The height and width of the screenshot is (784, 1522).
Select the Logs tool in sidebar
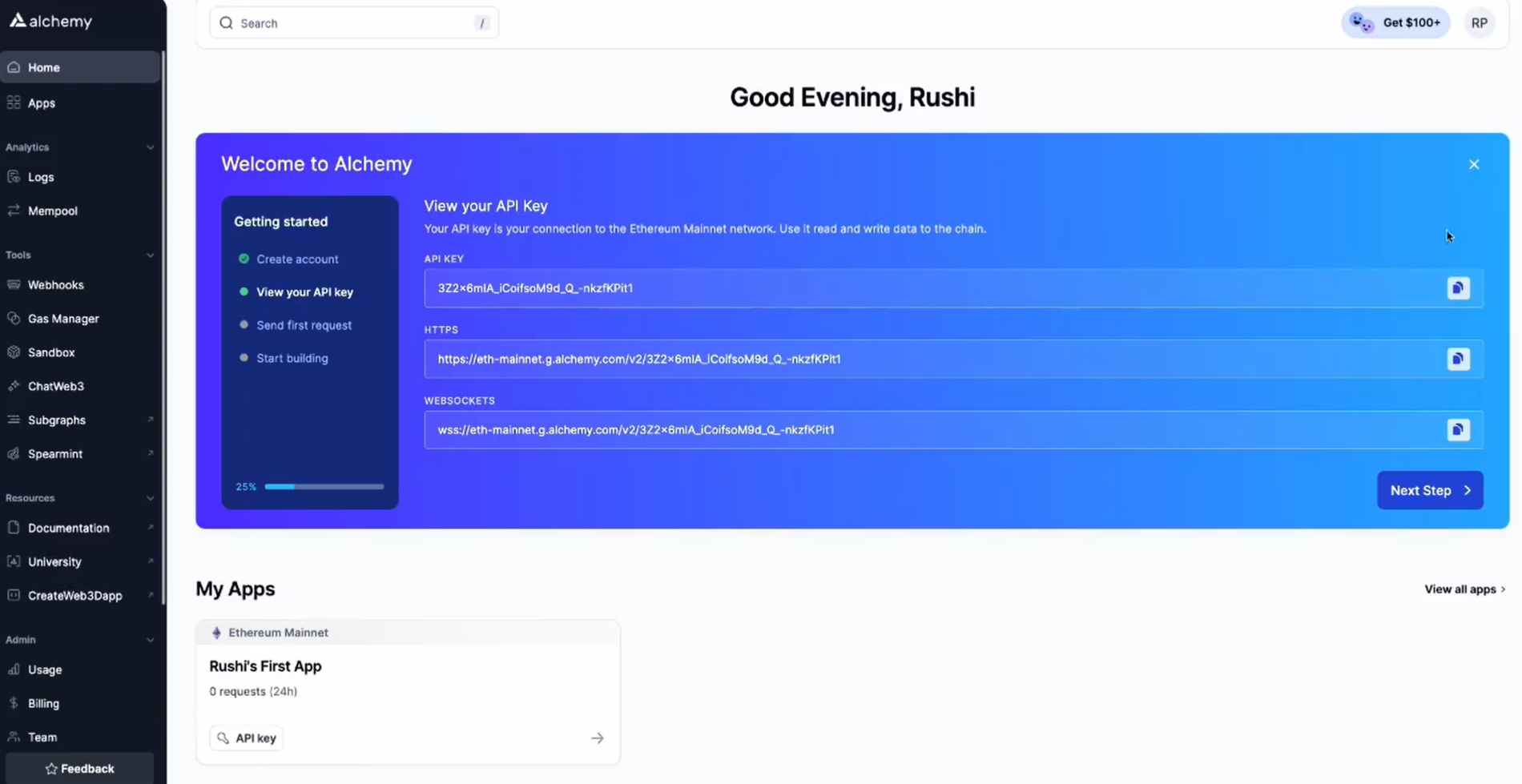point(40,177)
